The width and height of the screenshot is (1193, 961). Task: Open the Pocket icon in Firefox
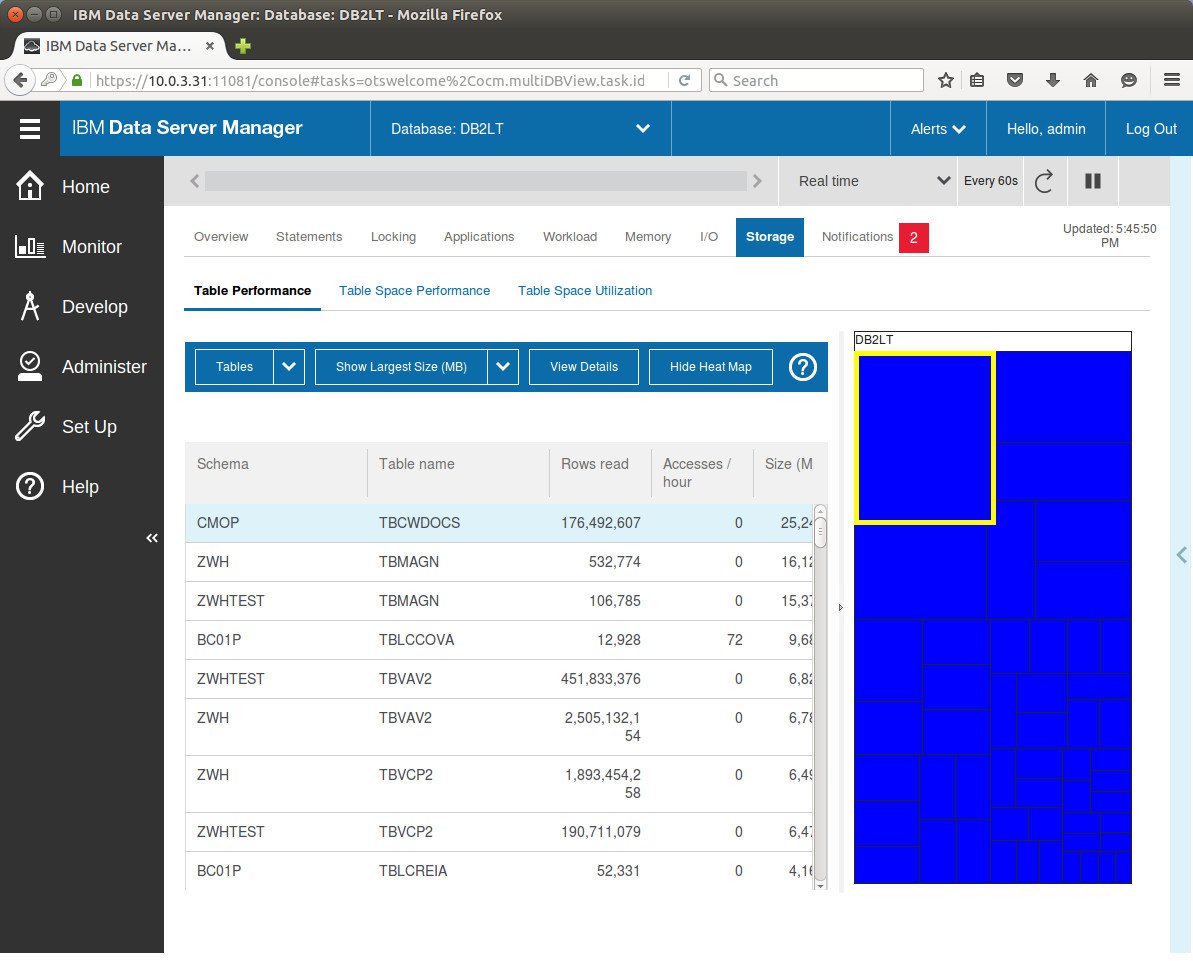(x=1015, y=80)
